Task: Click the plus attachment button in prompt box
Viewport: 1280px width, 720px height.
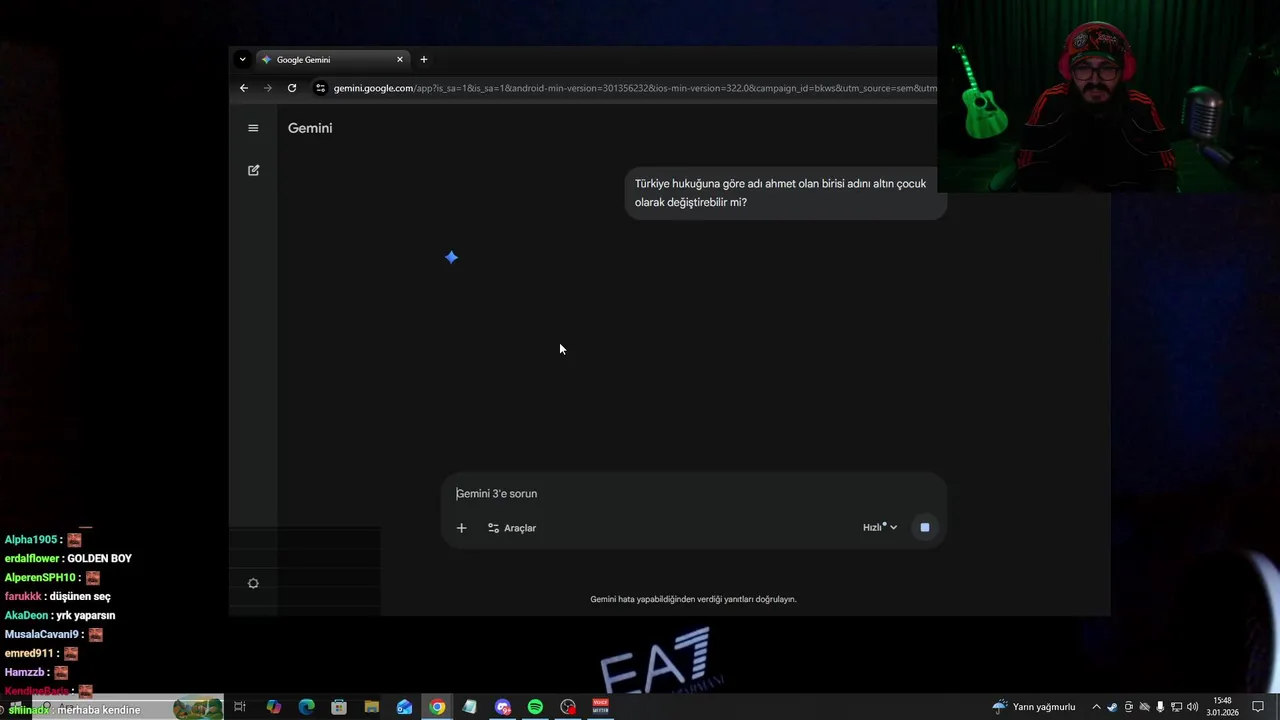Action: pyautogui.click(x=461, y=528)
